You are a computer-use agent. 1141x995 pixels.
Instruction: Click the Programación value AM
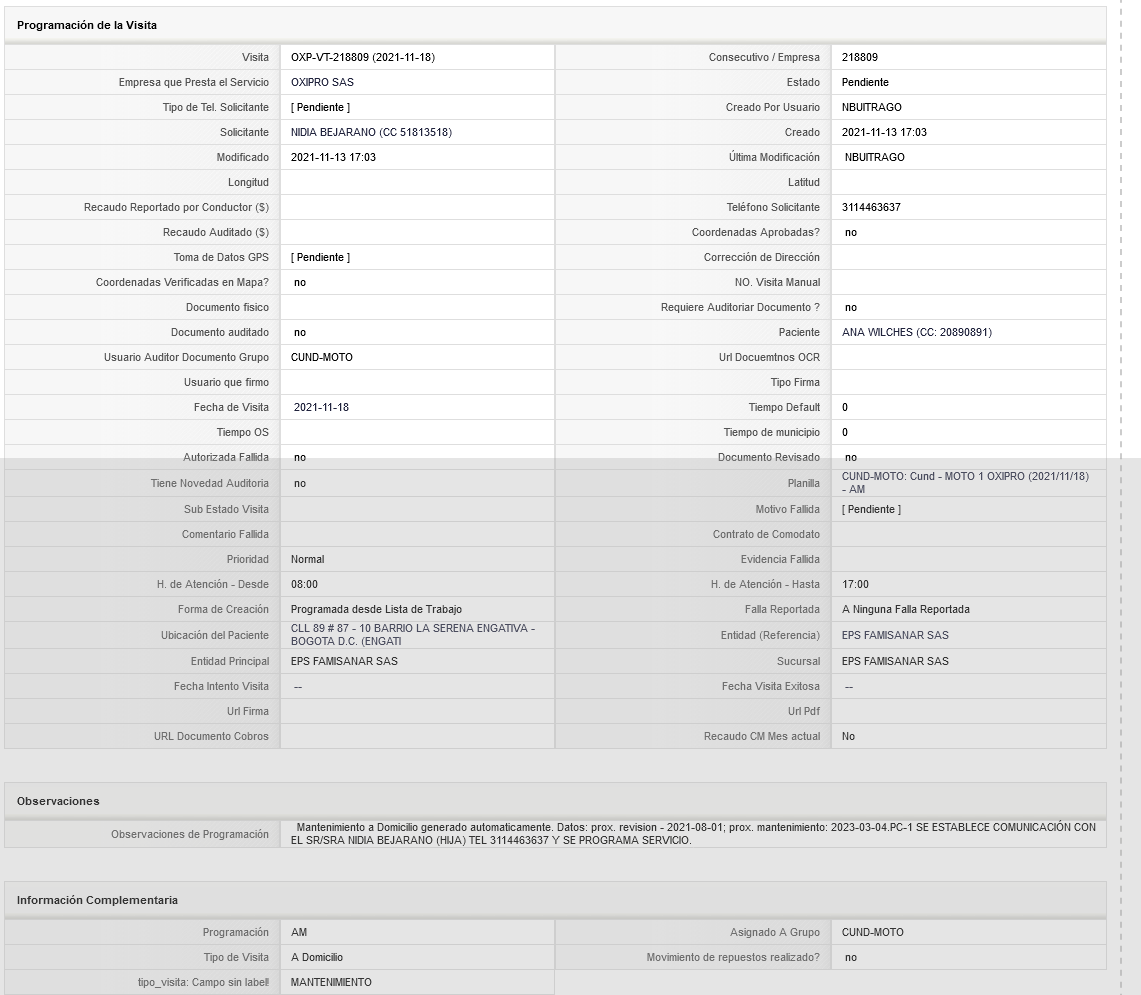(x=298, y=932)
